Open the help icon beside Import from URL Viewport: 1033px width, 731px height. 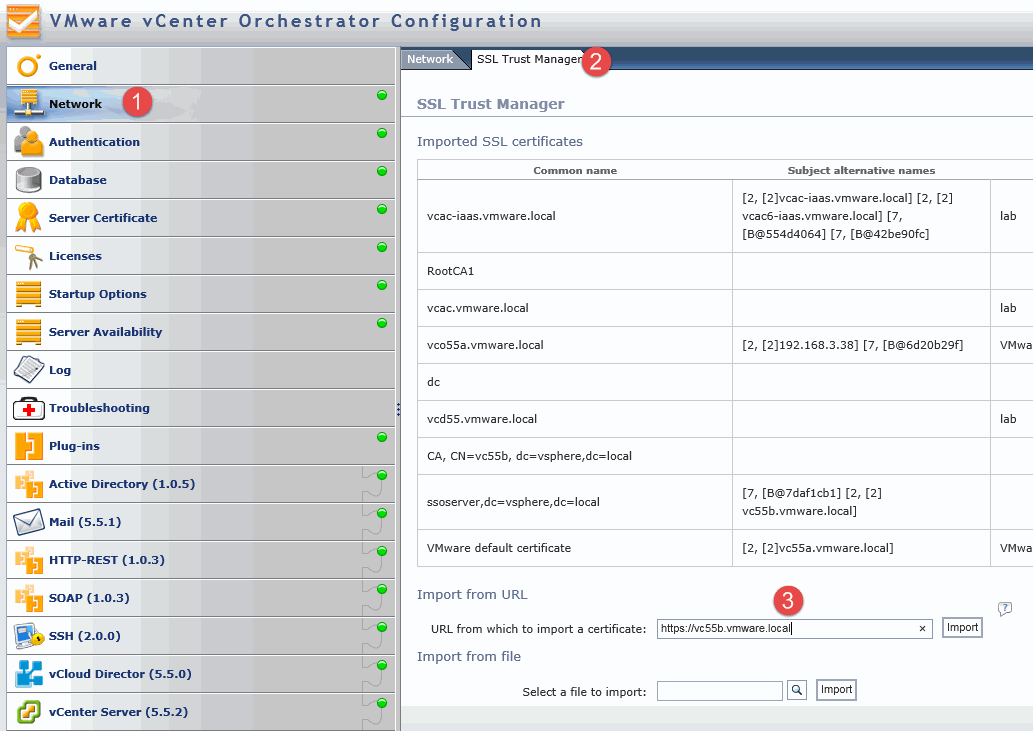(1005, 609)
